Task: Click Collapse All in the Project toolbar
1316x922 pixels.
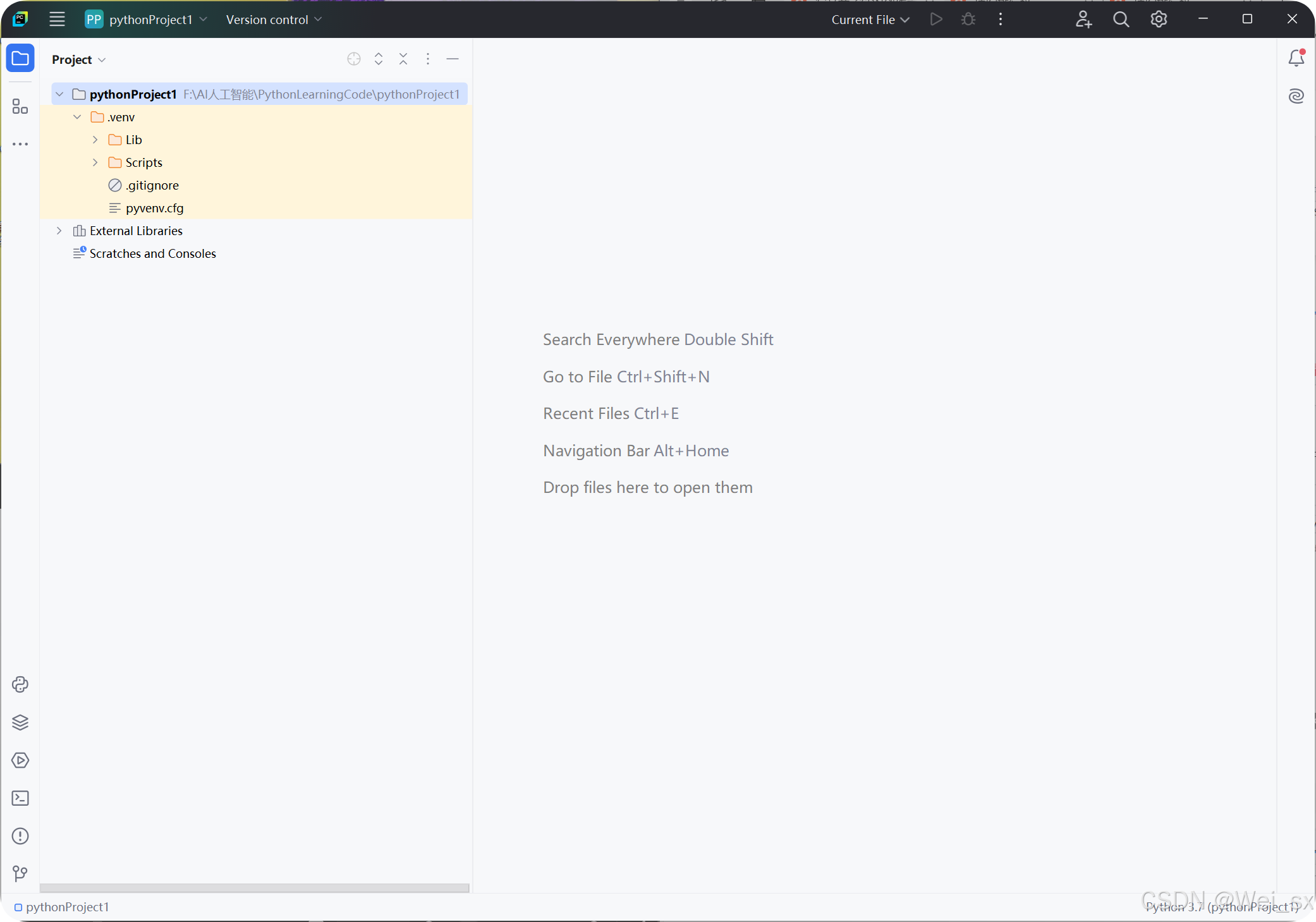Action: [x=403, y=59]
